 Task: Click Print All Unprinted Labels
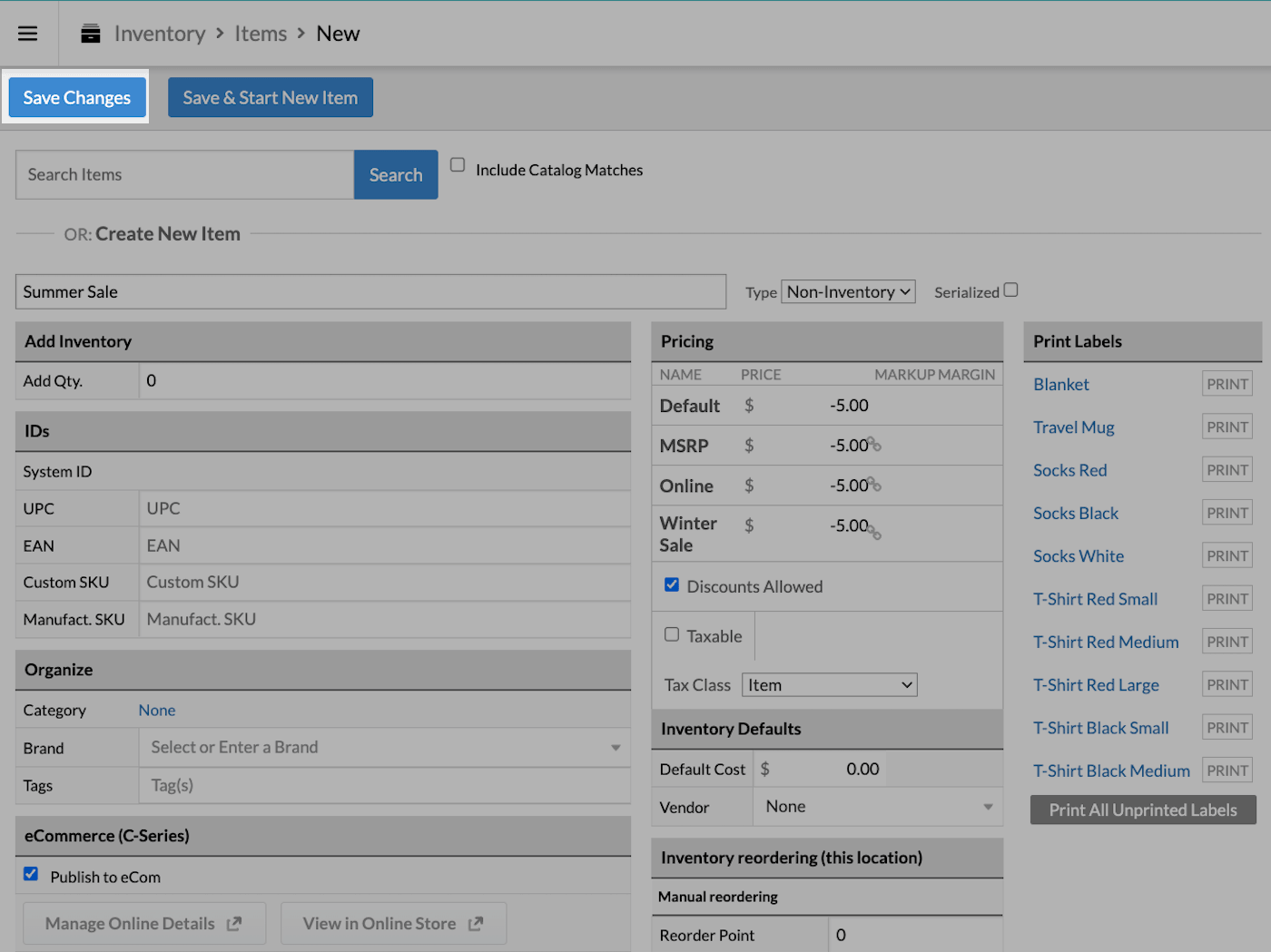tap(1143, 810)
